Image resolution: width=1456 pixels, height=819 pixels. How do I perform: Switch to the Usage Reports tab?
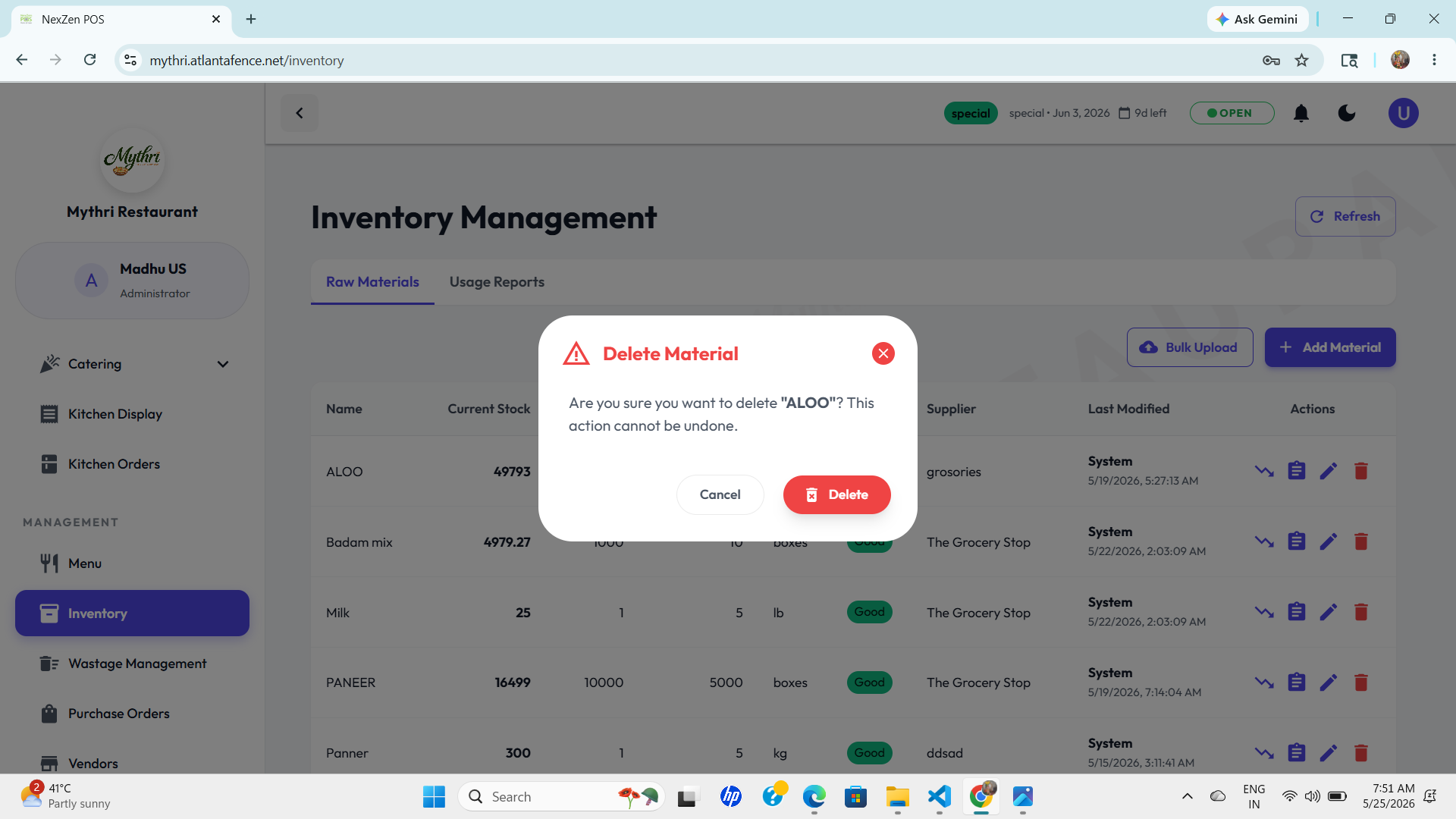coord(497,282)
